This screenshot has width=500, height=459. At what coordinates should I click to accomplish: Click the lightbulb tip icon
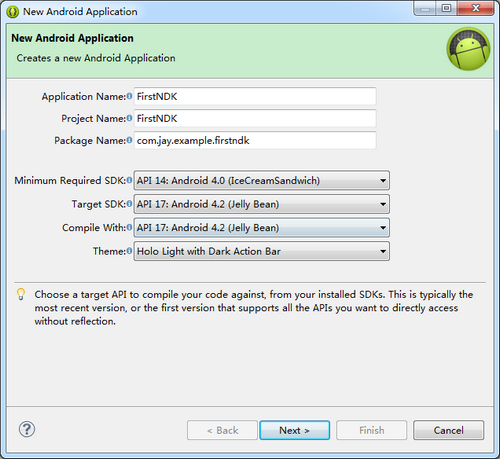pyautogui.click(x=21, y=294)
